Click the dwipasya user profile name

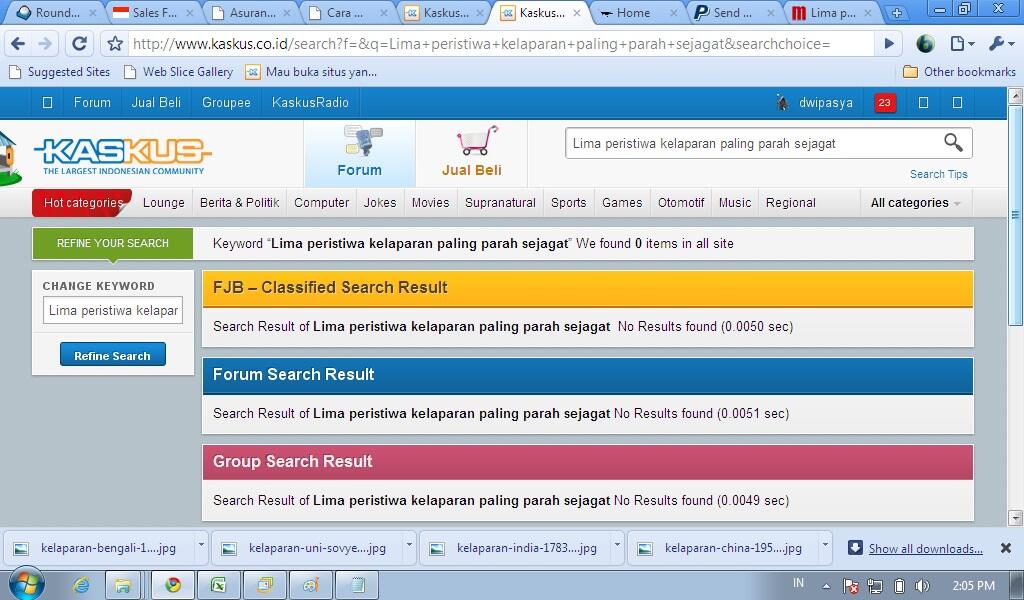825,103
